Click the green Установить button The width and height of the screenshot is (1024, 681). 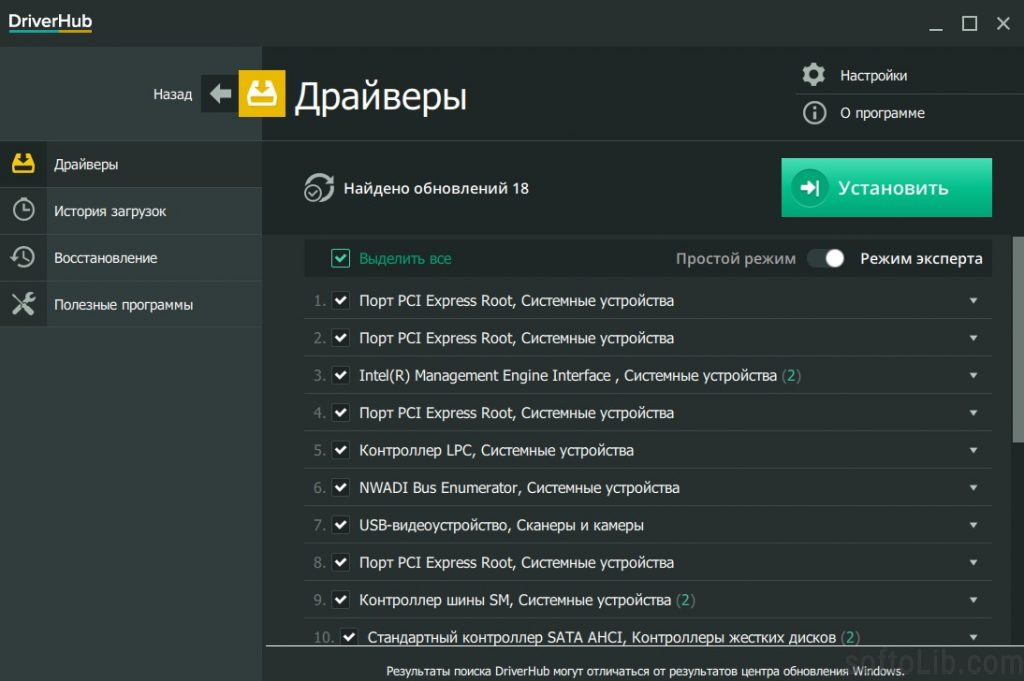click(x=886, y=187)
